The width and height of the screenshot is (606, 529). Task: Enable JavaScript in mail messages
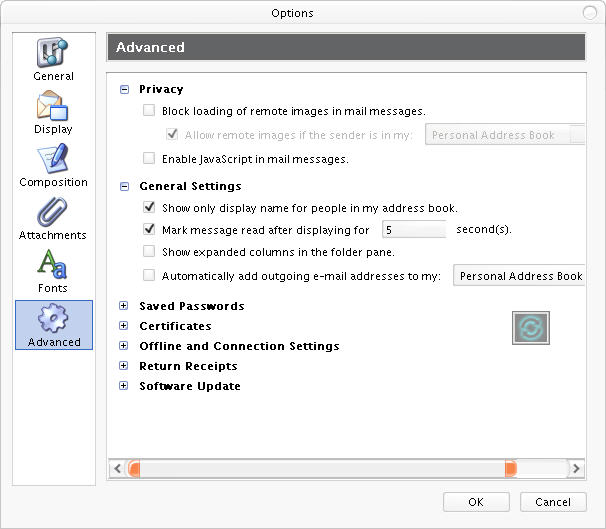[x=149, y=159]
